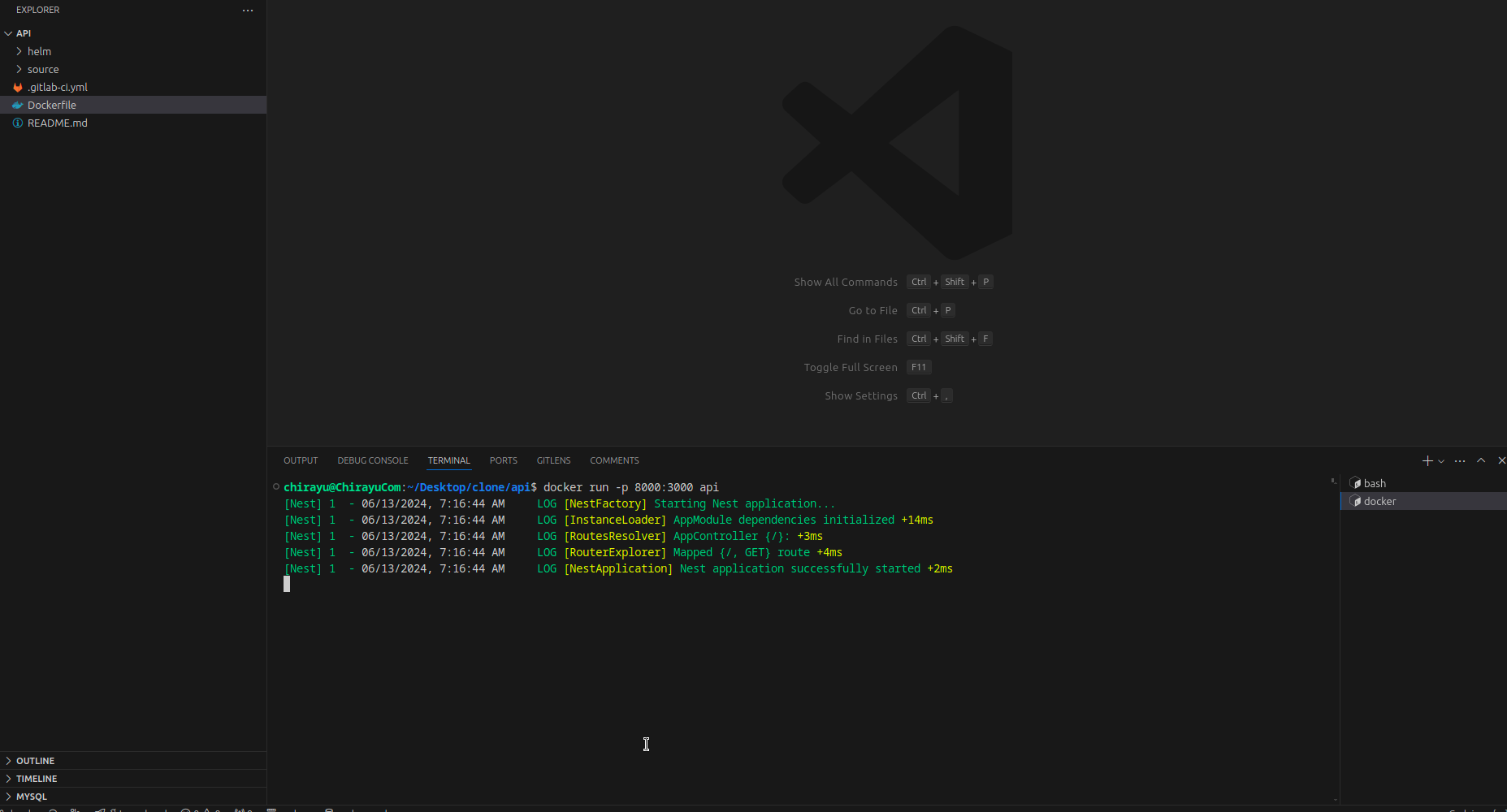Click the NestFactory 'Starting Nest application...' log line
The width and height of the screenshot is (1507, 812).
560,503
